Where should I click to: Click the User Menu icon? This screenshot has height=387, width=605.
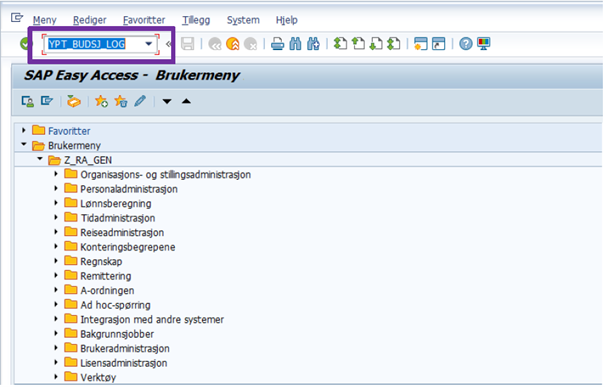tap(27, 101)
